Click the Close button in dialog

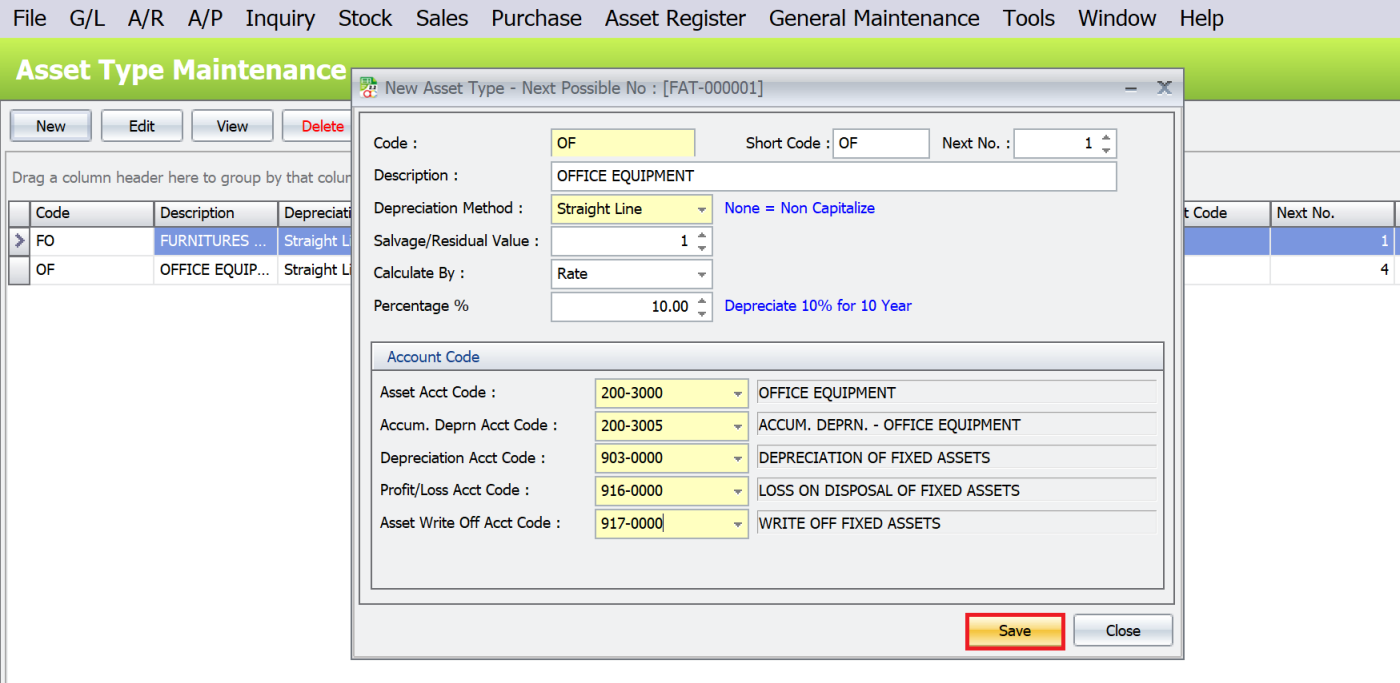click(1123, 631)
